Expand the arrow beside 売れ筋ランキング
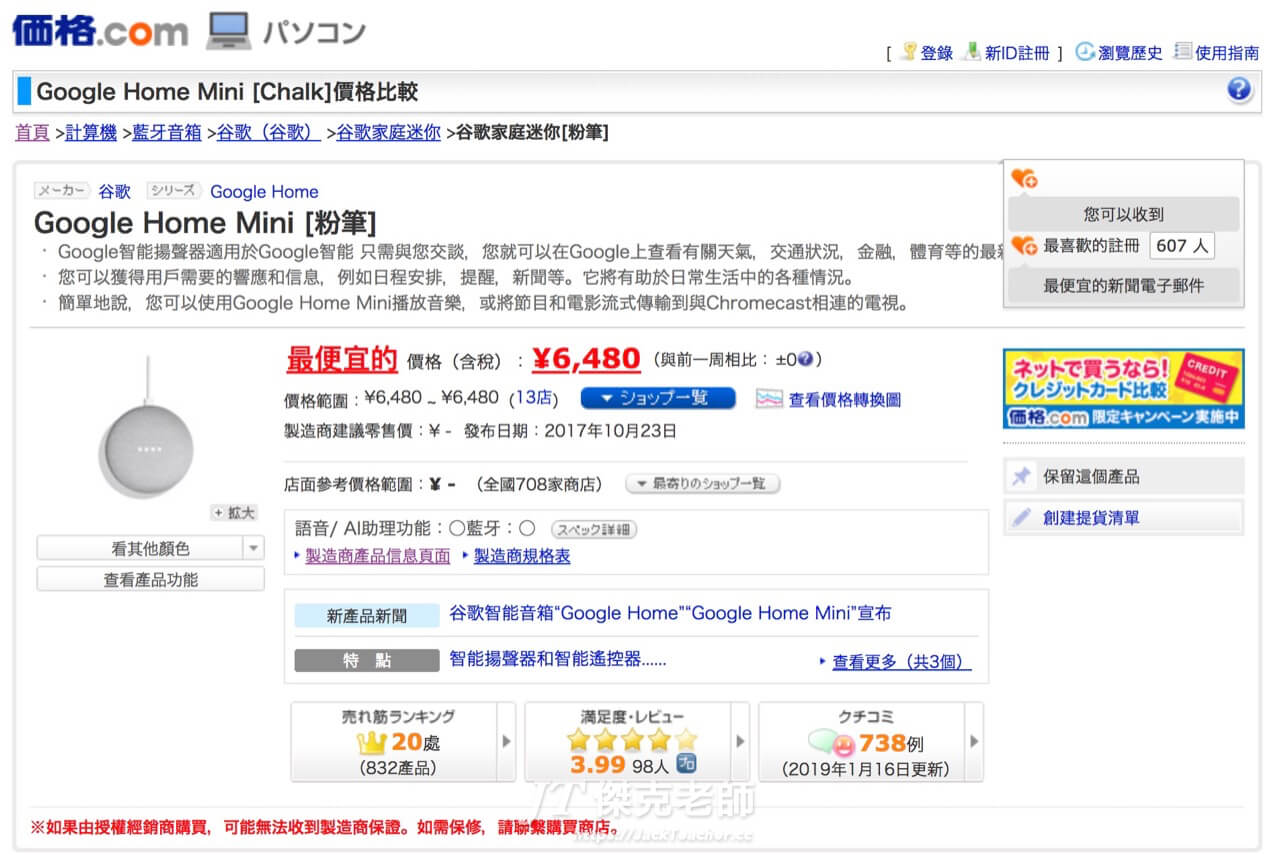Image resolution: width=1280 pixels, height=855 pixels. (506, 742)
